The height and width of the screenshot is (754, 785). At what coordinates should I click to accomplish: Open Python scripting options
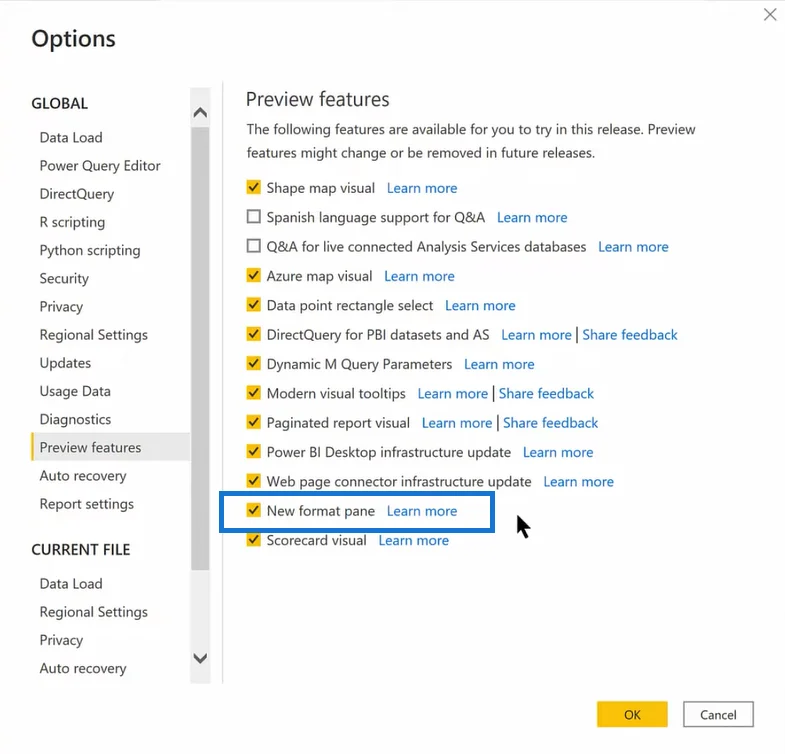(90, 250)
